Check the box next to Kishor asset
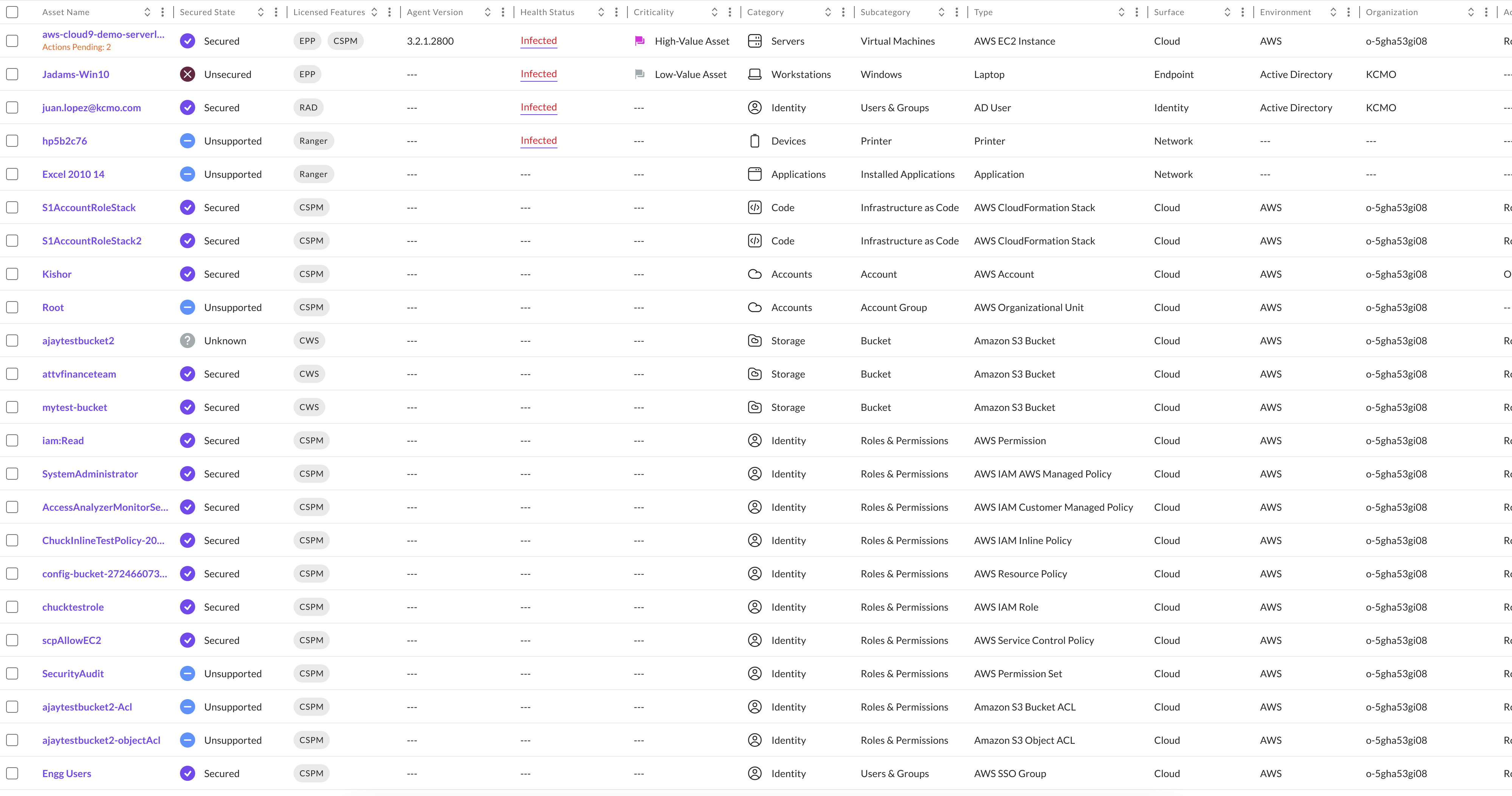This screenshot has width=1512, height=796. click(x=12, y=274)
